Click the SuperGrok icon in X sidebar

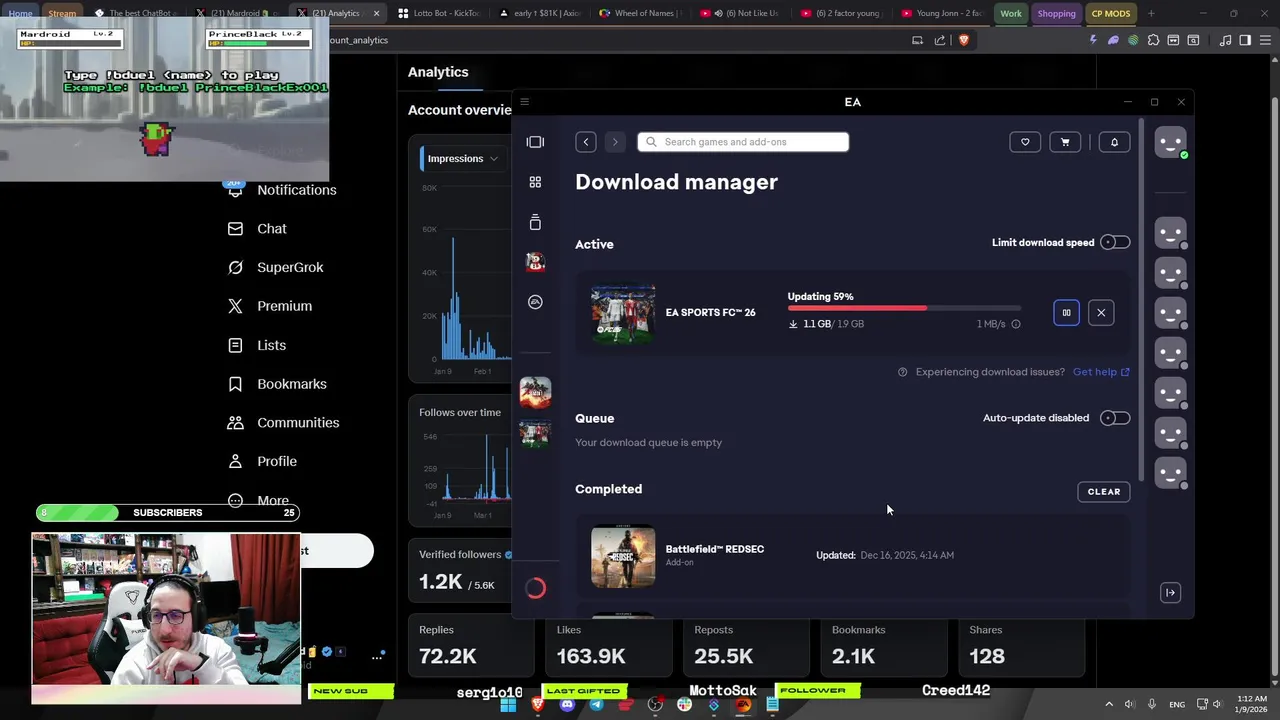[235, 267]
